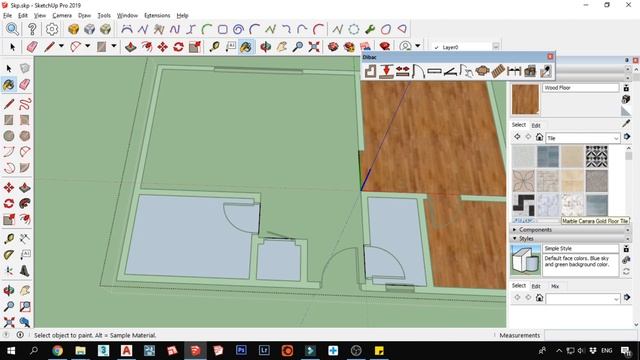Open the Extensions menu

point(157,16)
